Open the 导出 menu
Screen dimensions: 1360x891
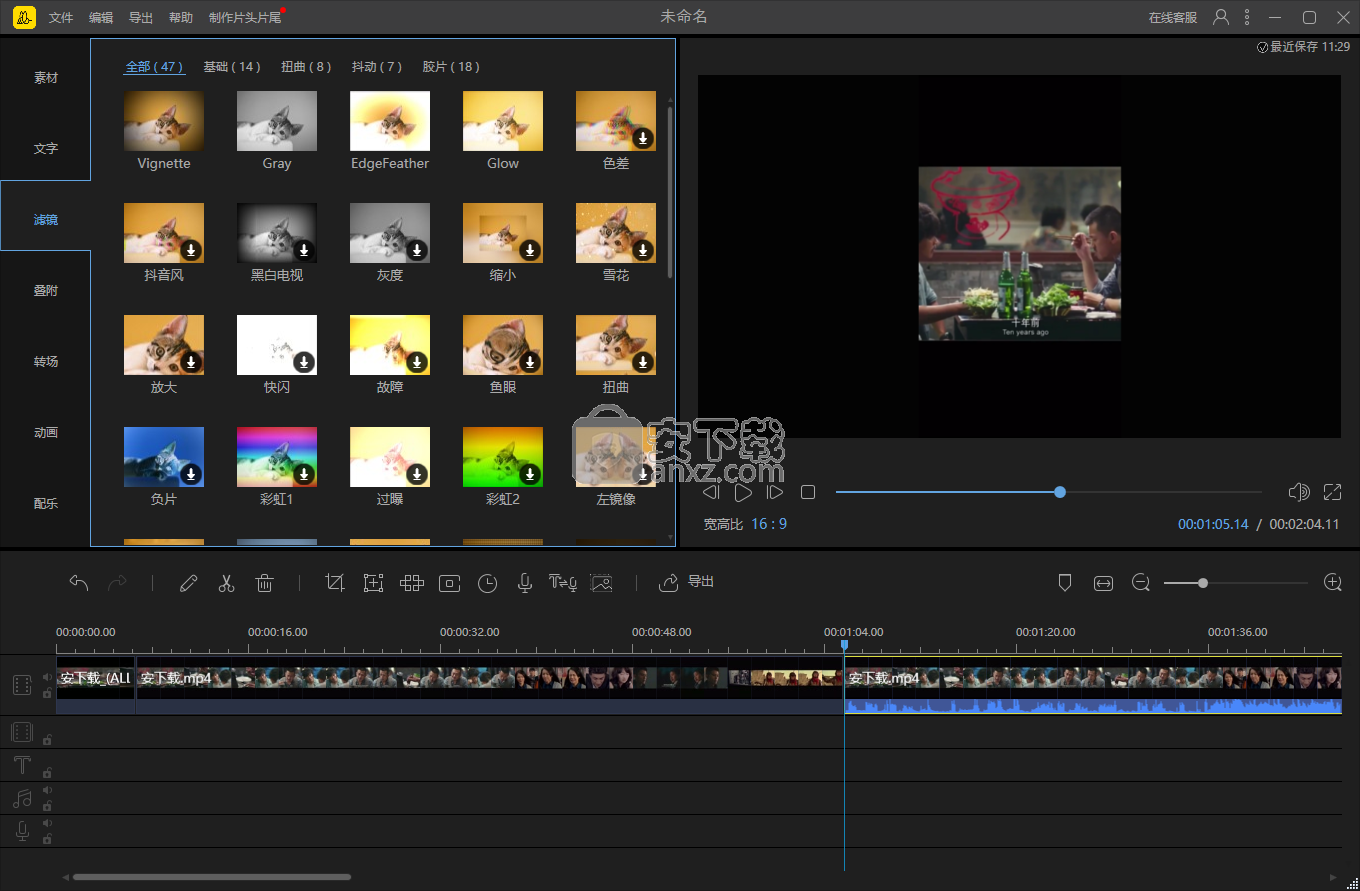click(141, 18)
